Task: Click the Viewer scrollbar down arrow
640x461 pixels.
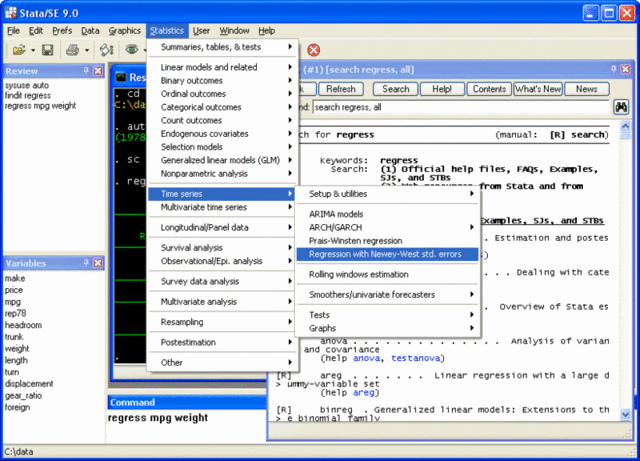Action: (x=625, y=414)
